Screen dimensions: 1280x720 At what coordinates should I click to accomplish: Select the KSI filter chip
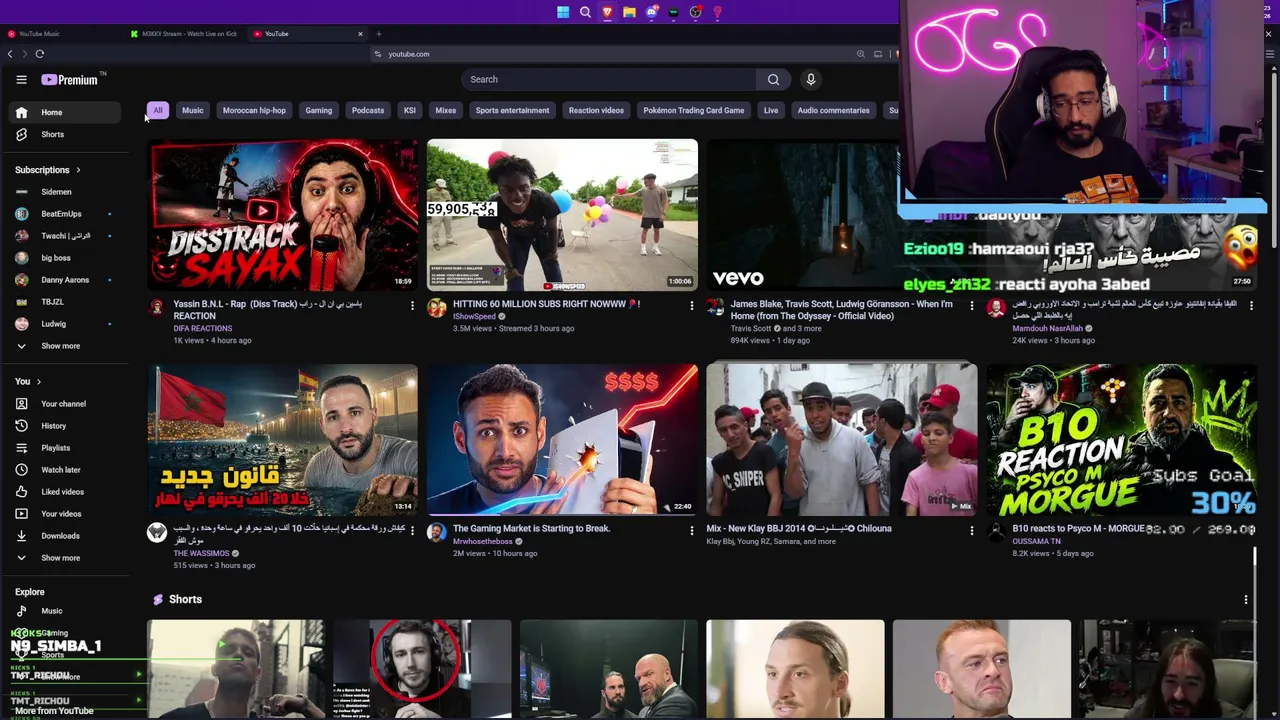(410, 111)
